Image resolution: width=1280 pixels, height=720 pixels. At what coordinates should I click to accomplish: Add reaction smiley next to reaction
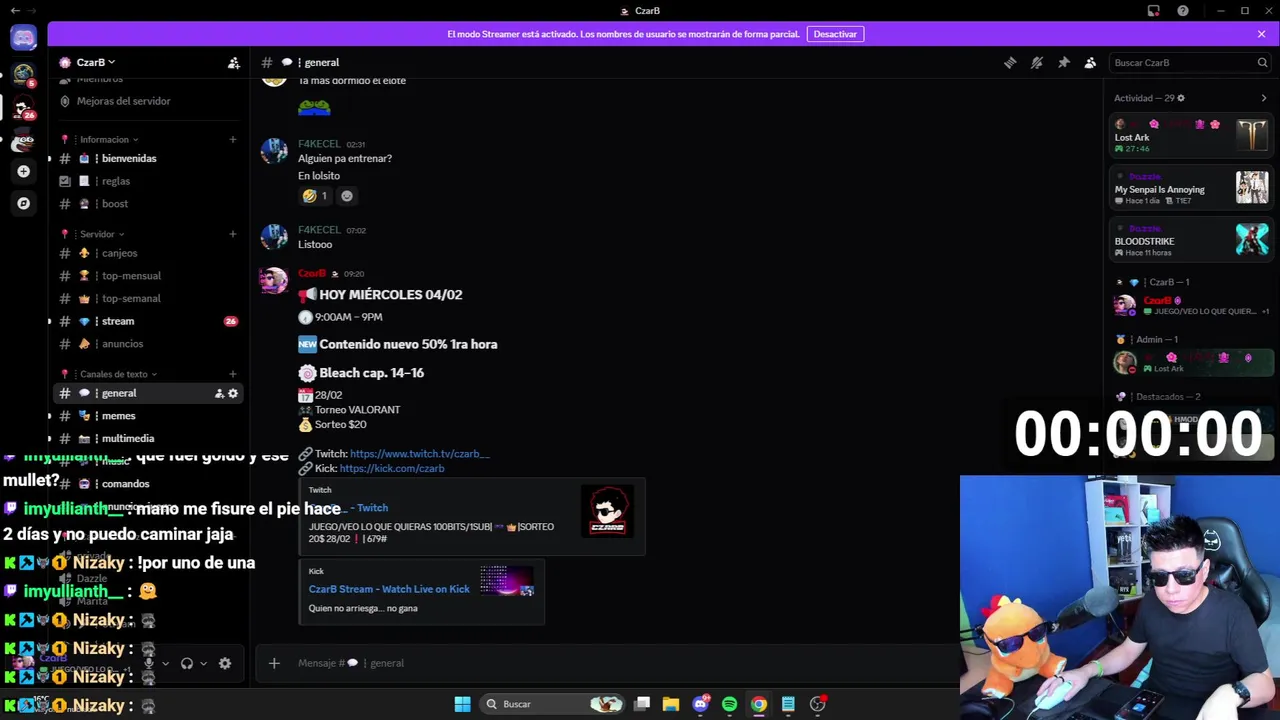(347, 196)
